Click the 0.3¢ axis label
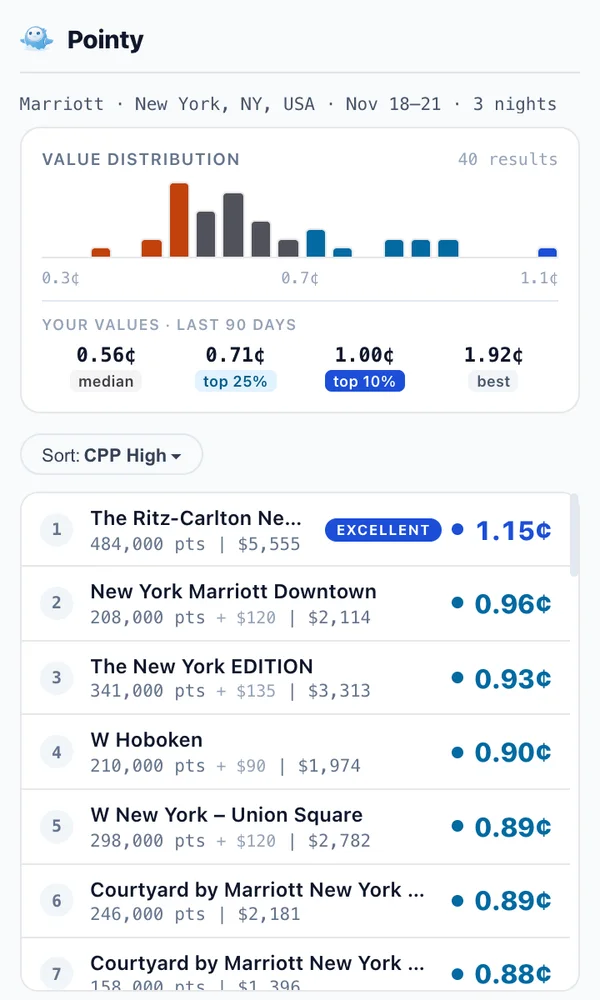600x1000 pixels. pos(61,278)
